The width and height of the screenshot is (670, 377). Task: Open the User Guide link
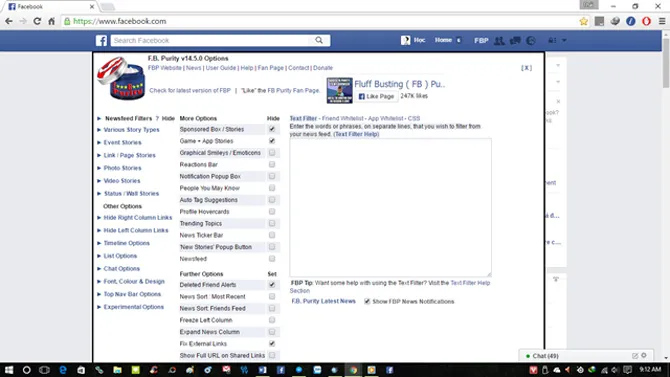click(x=220, y=68)
